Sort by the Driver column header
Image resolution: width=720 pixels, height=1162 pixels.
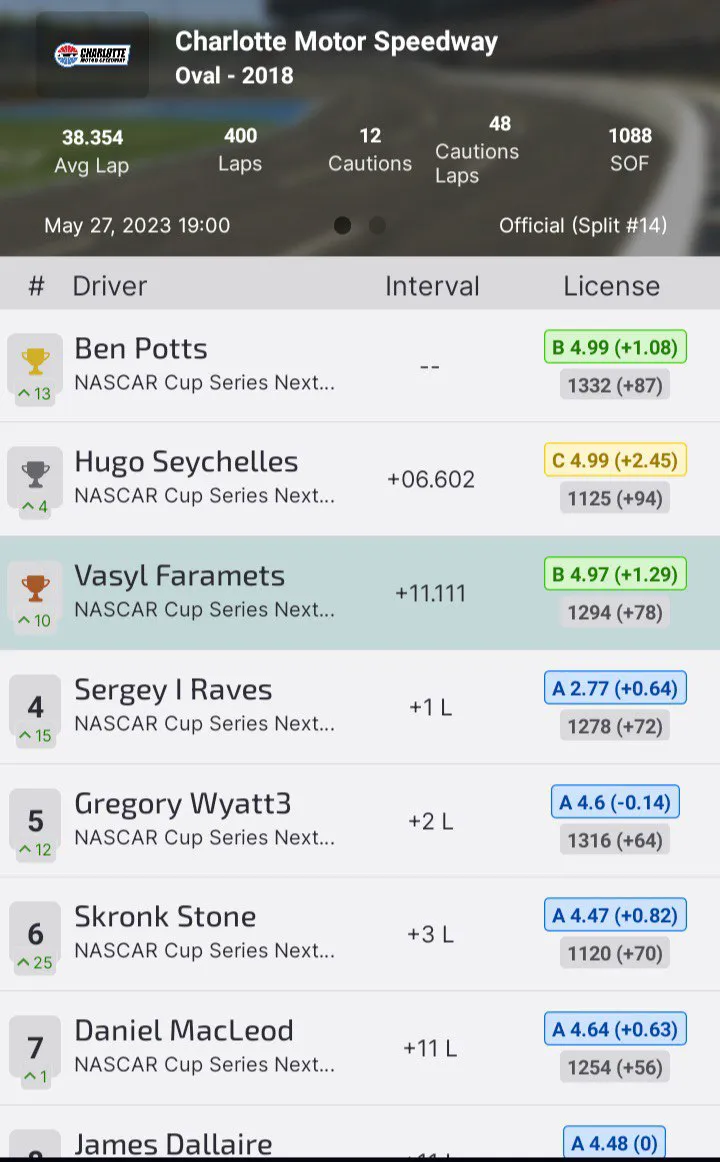pos(109,286)
